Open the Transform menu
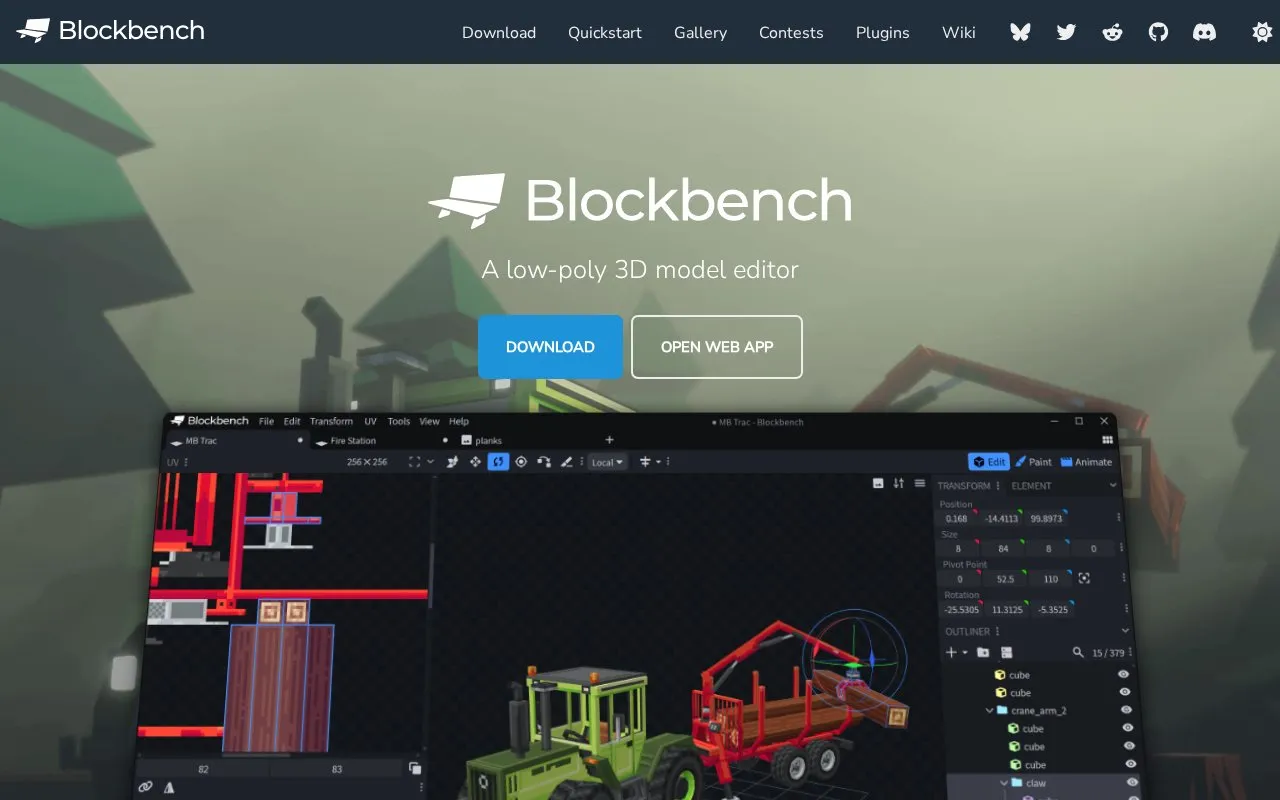This screenshot has height=800, width=1280. click(x=331, y=421)
